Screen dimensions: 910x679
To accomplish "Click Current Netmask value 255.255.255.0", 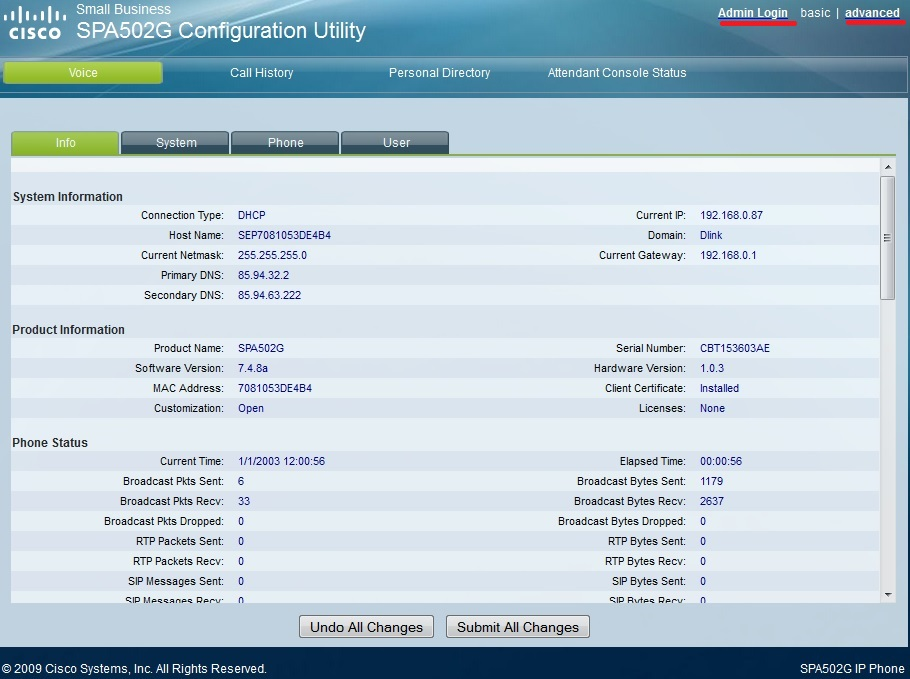I will [x=272, y=255].
